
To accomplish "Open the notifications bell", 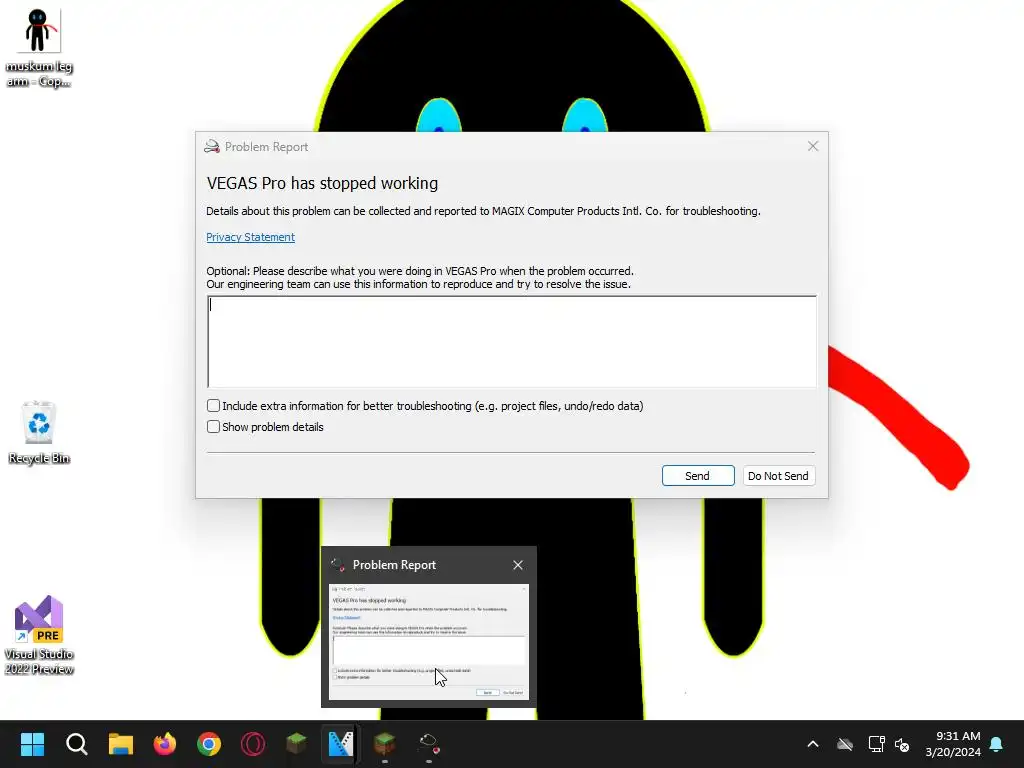I will coord(997,744).
